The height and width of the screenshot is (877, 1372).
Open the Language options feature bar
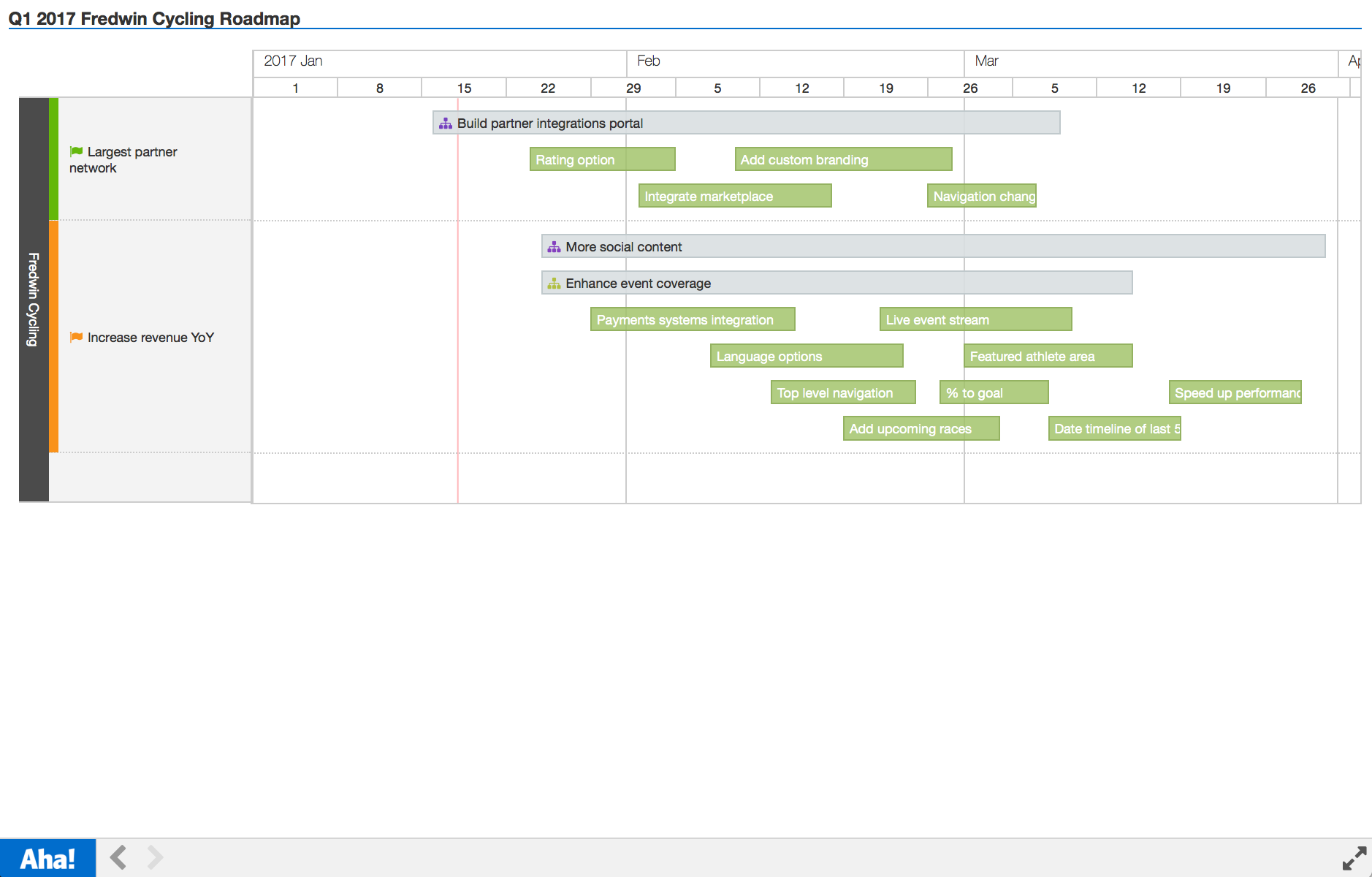click(807, 356)
